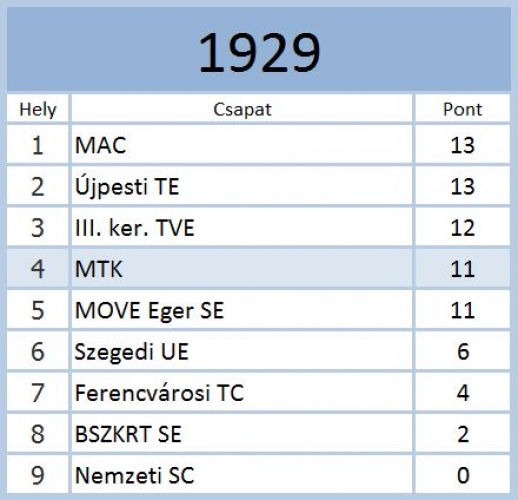This screenshot has height=500, width=518.
Task: Click III. ker. TVE's 12 points cell
Action: [x=463, y=227]
